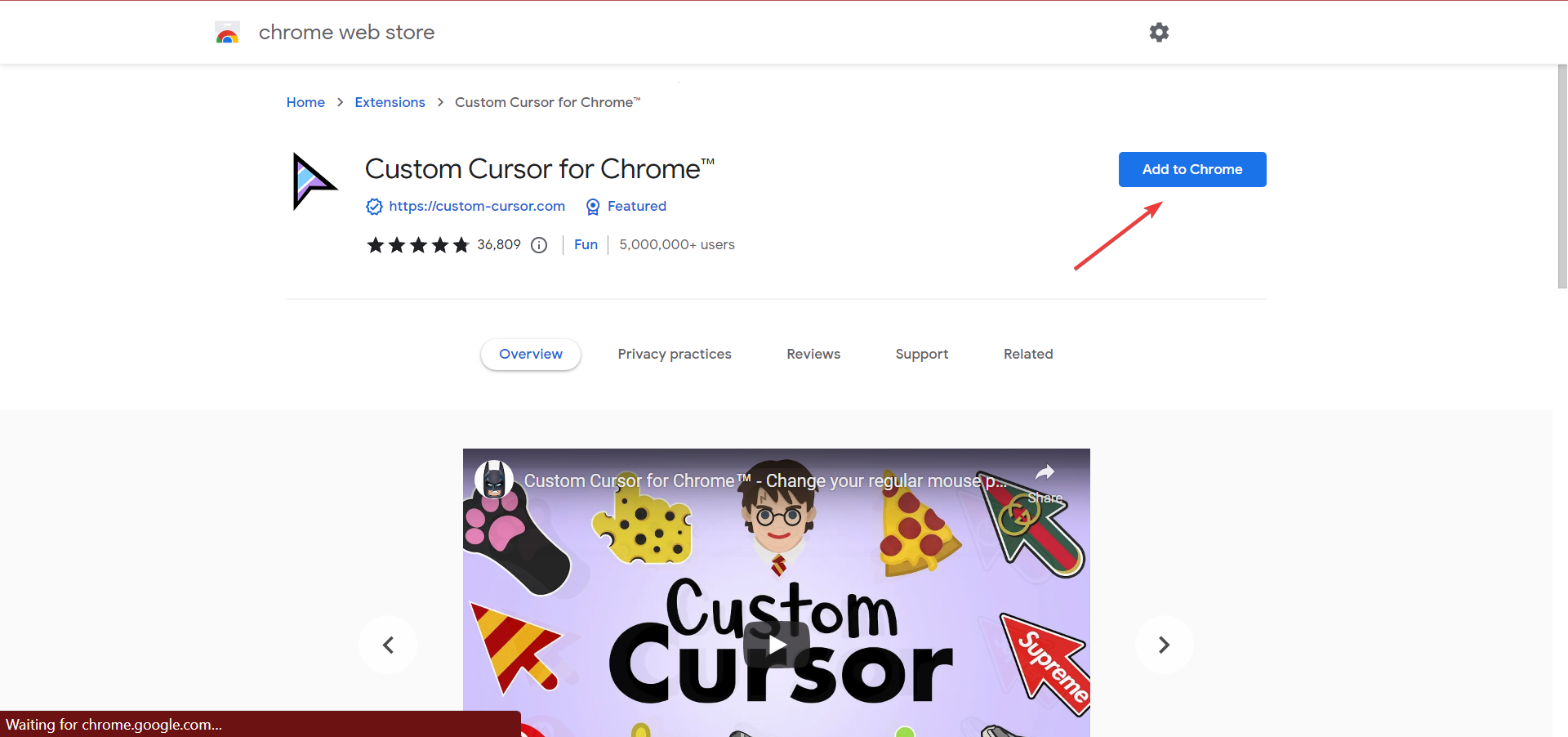Open the Related tab
The width and height of the screenshot is (1568, 737).
coord(1028,354)
